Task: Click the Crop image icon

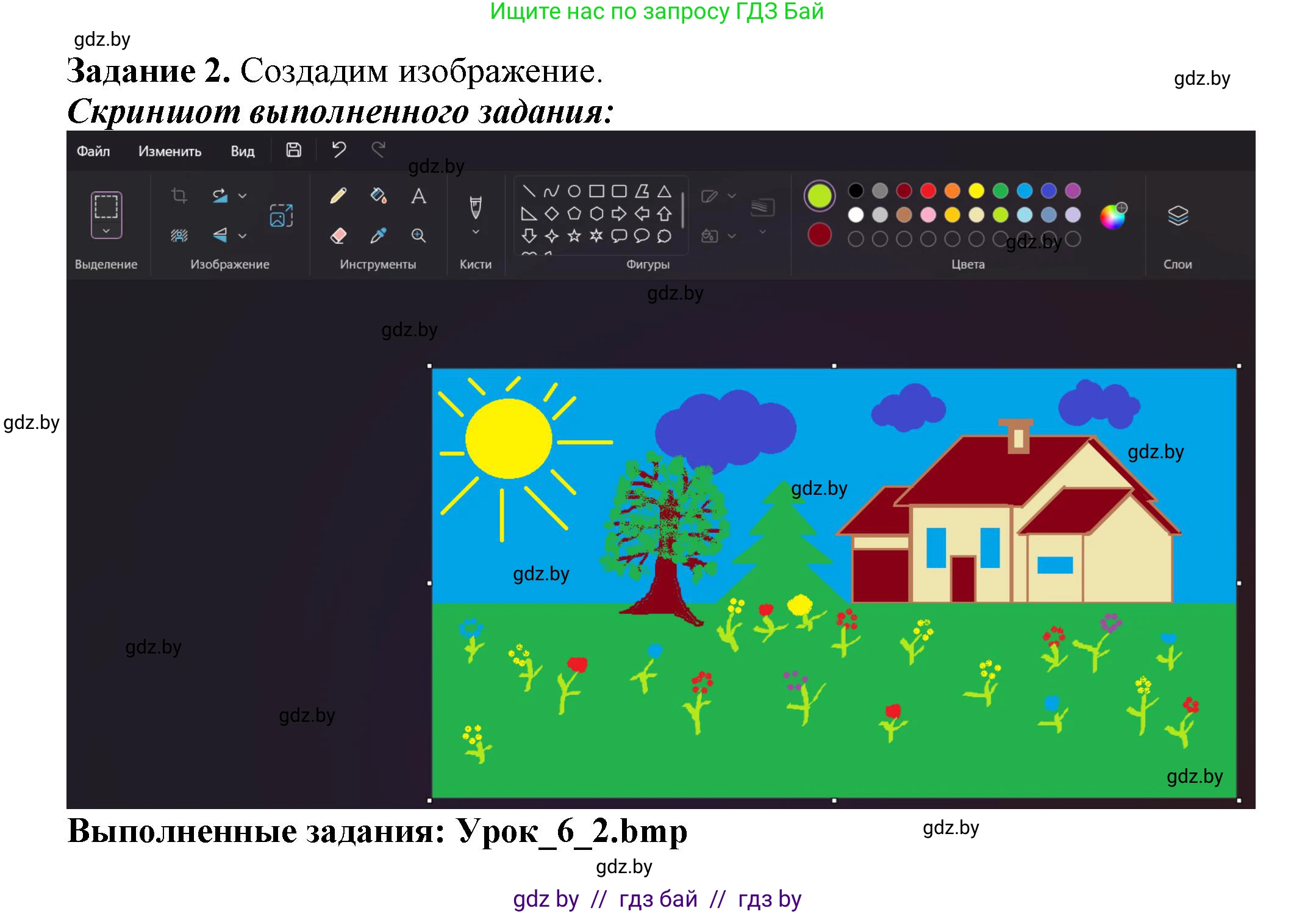Action: [179, 196]
